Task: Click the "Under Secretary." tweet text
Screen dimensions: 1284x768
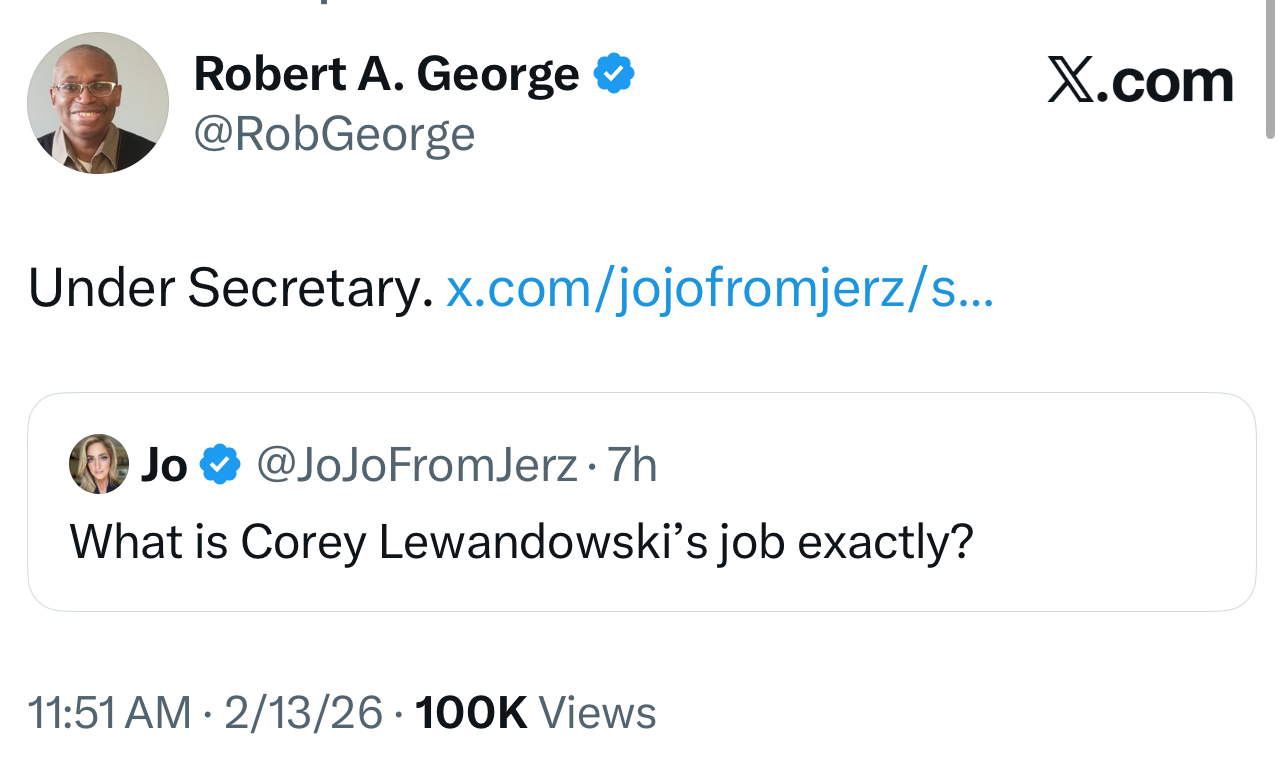Action: [x=230, y=289]
